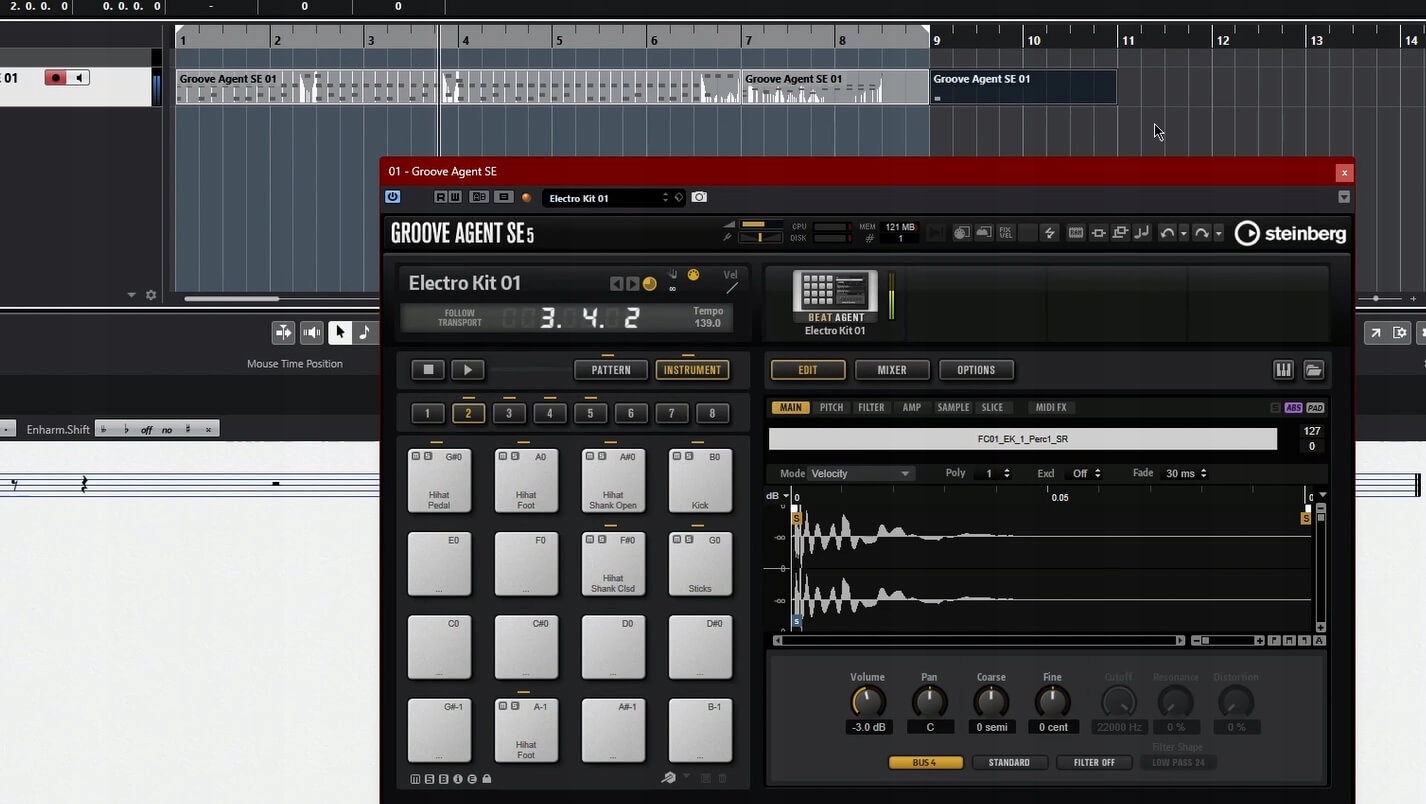Load previous kit with left arrow
1426x804 pixels.
pos(617,284)
